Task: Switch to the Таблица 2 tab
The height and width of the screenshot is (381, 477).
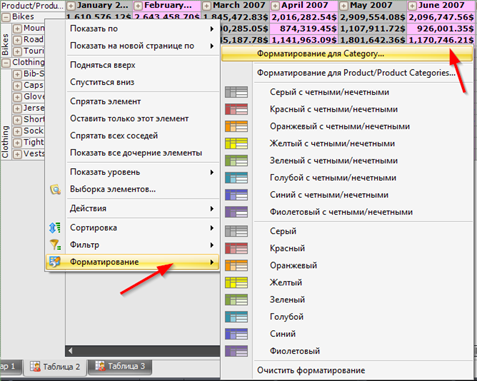Action: 55,367
